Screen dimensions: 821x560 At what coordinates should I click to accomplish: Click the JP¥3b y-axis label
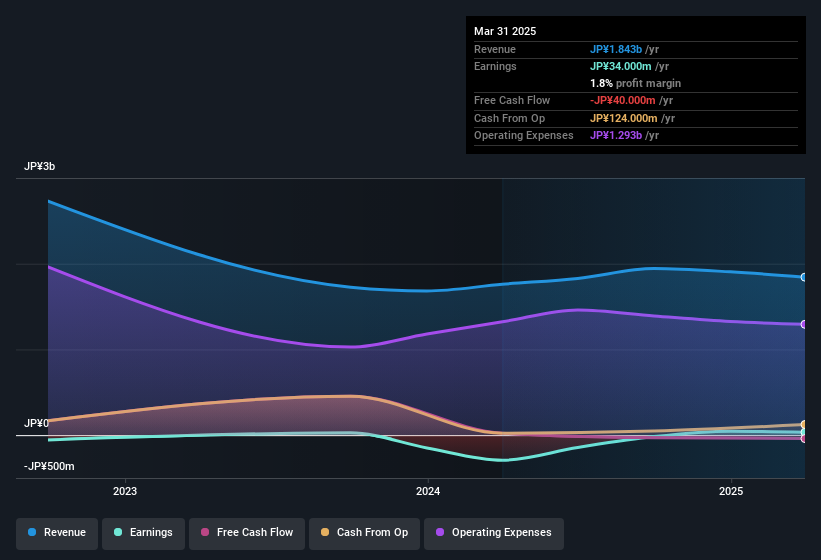click(x=39, y=166)
